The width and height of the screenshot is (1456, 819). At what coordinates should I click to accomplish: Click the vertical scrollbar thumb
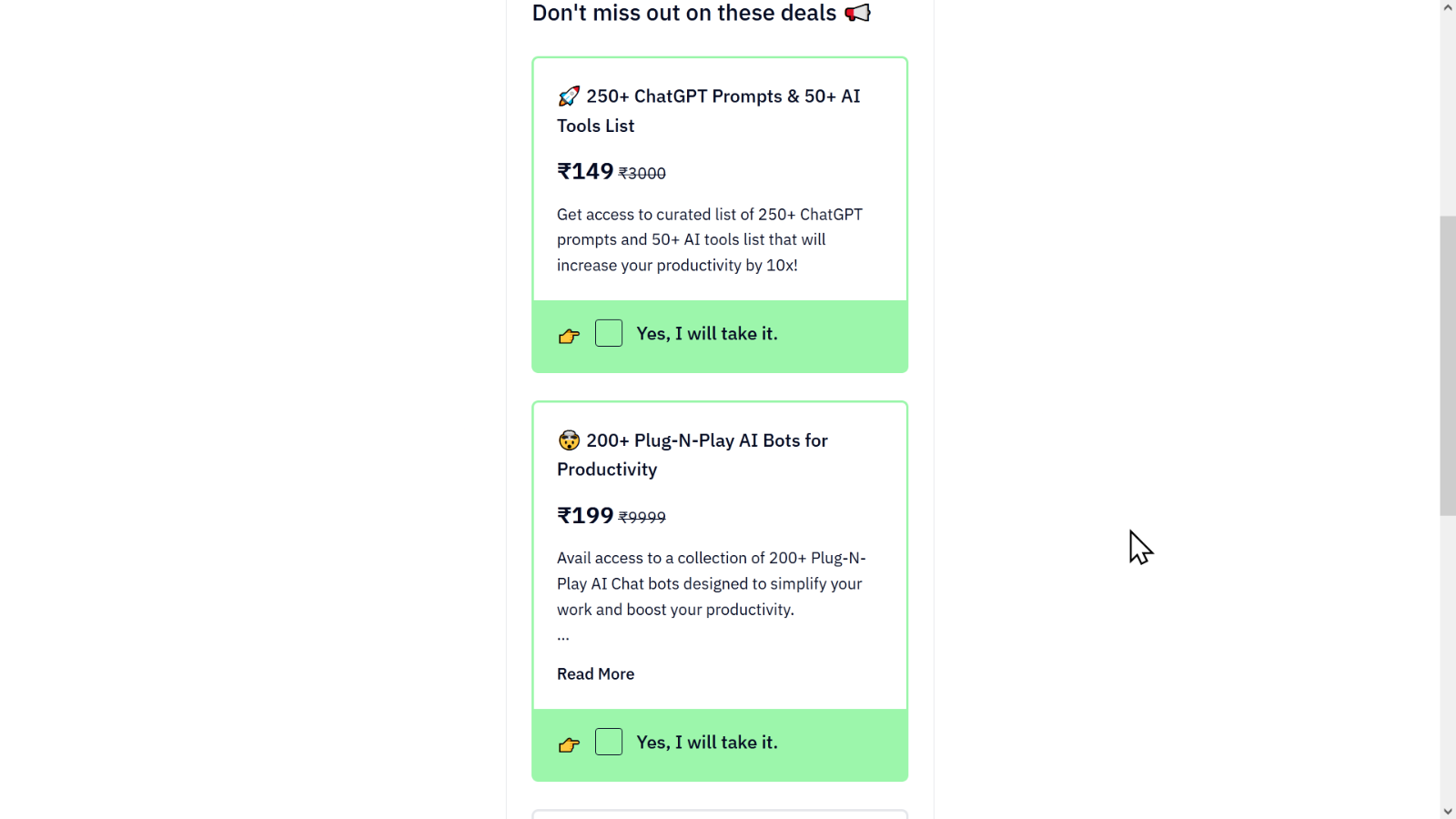[x=1448, y=366]
